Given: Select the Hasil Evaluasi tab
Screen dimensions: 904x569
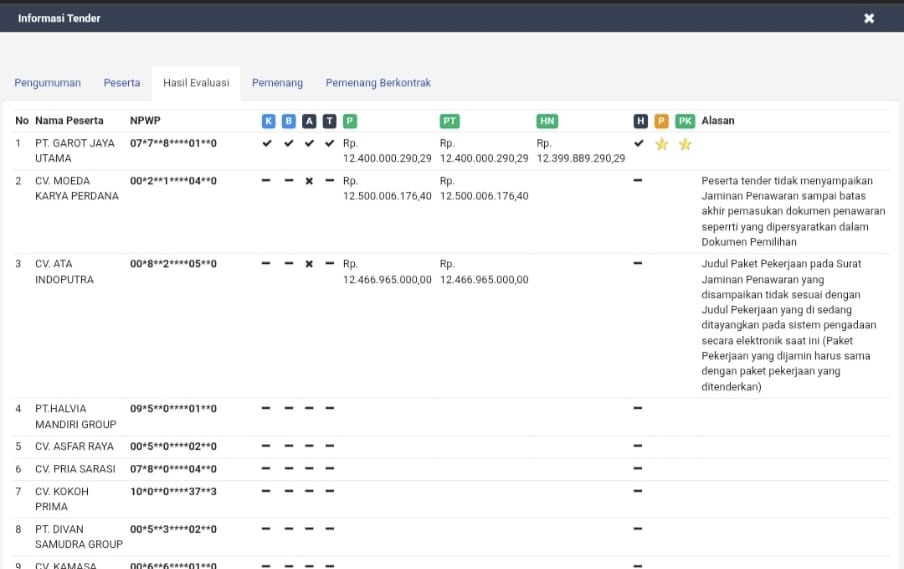Looking at the screenshot, I should (x=196, y=83).
